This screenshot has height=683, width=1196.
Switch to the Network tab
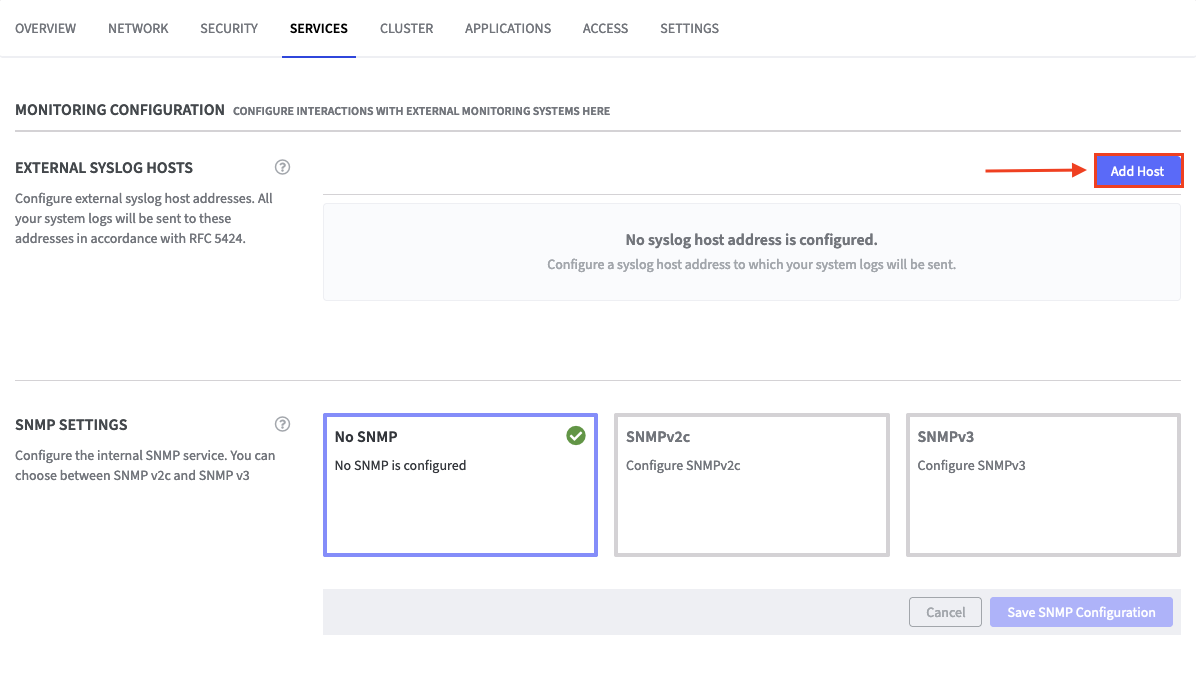coord(138,28)
